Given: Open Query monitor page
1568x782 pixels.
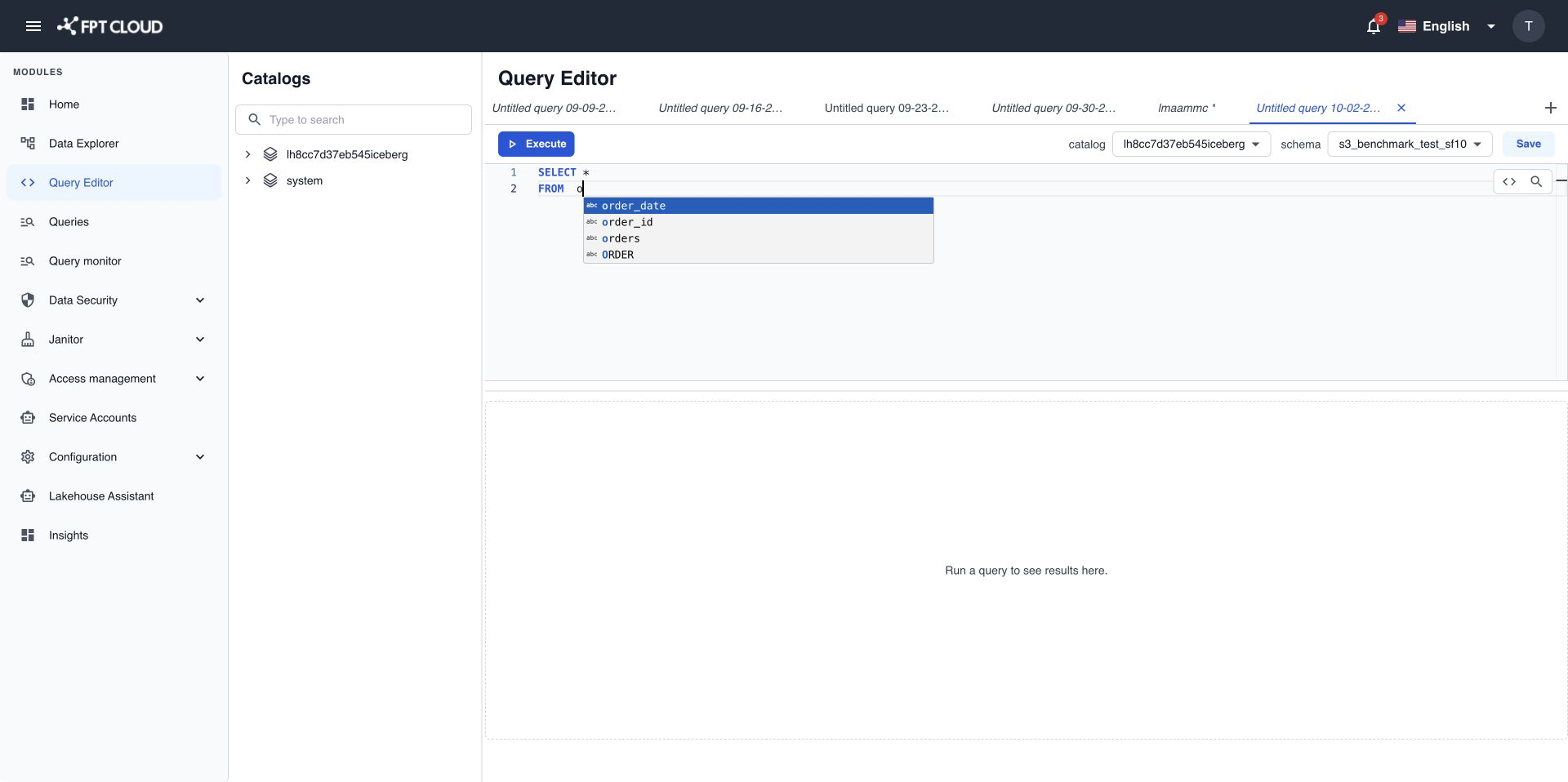Looking at the screenshot, I should click(x=114, y=261).
